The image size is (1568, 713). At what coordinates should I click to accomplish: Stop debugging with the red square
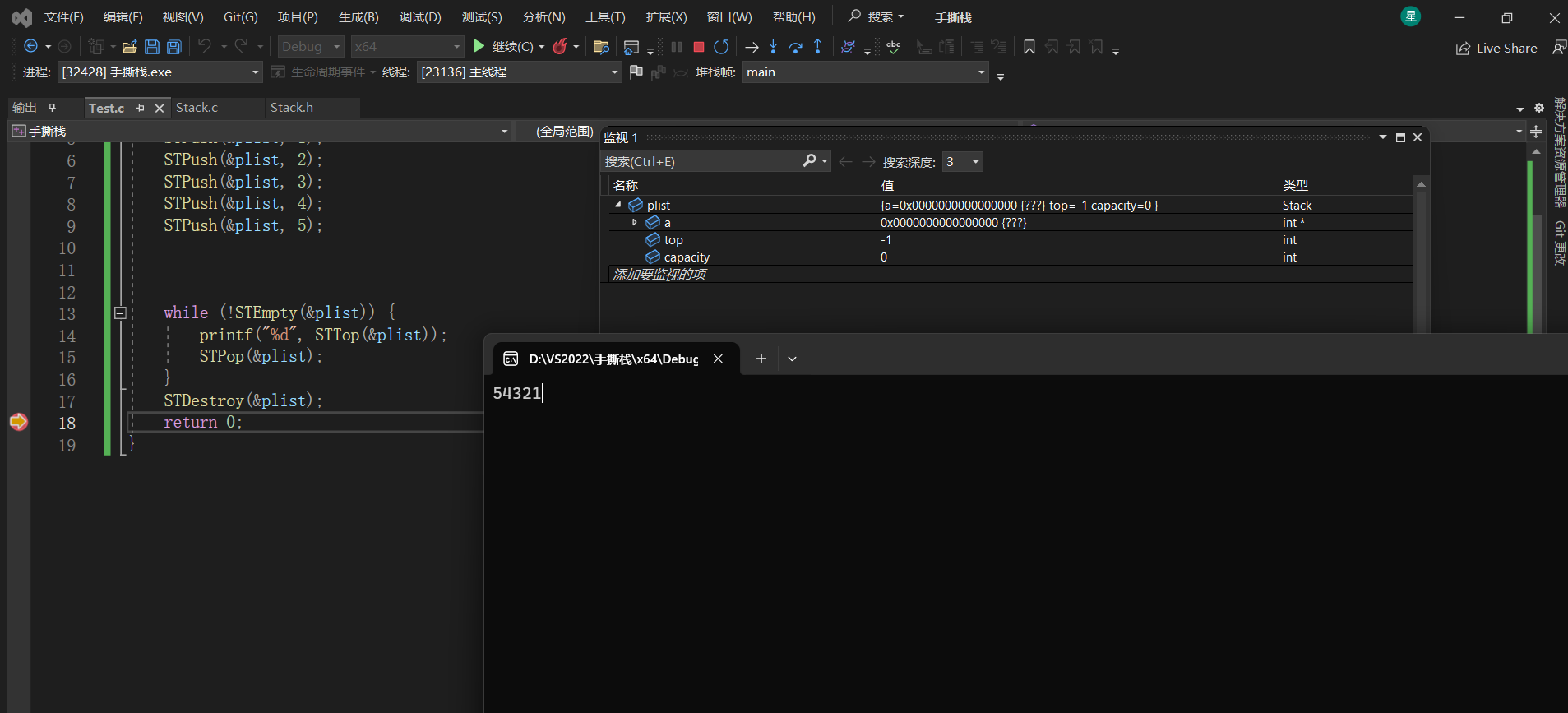click(x=699, y=47)
